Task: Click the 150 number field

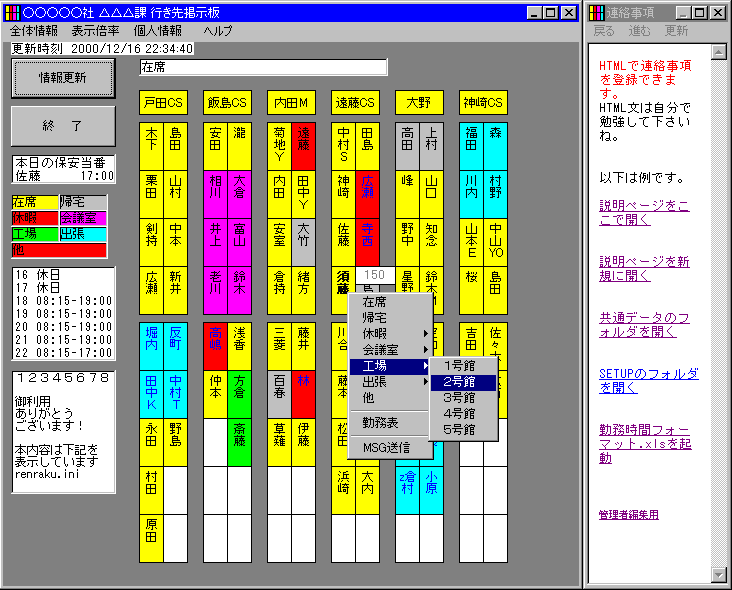Action: coord(375,275)
